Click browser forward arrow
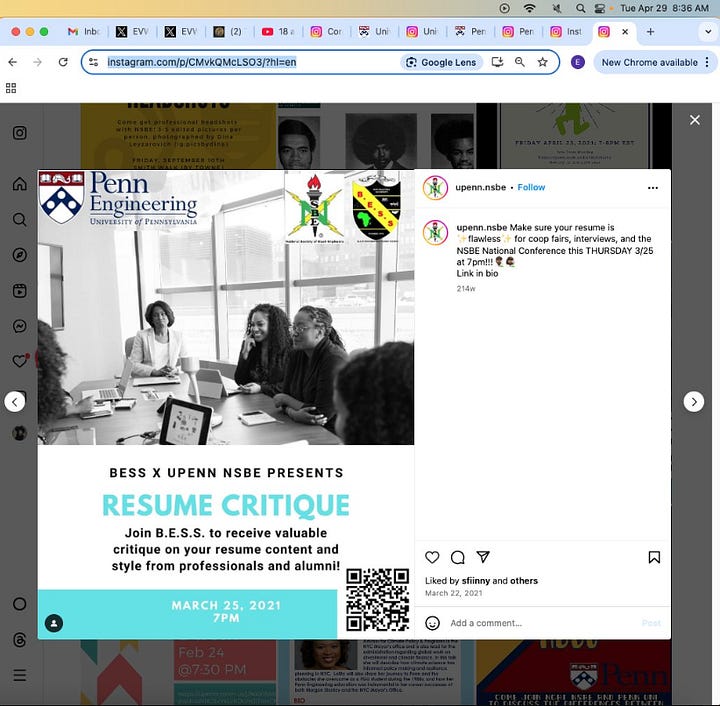 point(38,62)
